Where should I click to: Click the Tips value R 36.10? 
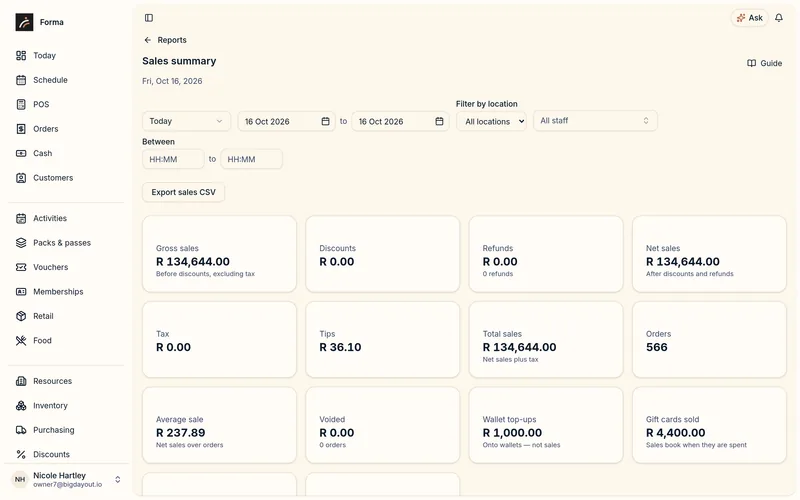(x=340, y=347)
